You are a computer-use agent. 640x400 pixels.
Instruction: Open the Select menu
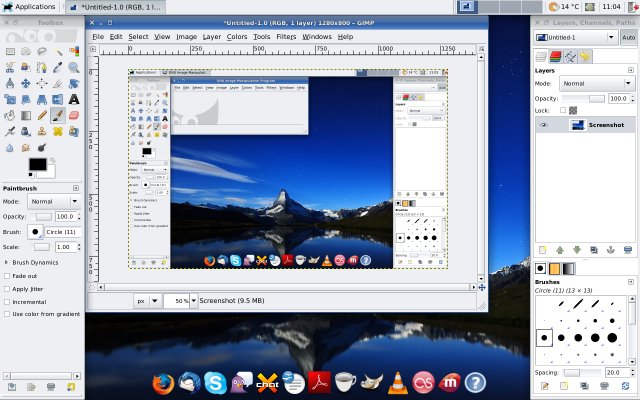[138, 37]
